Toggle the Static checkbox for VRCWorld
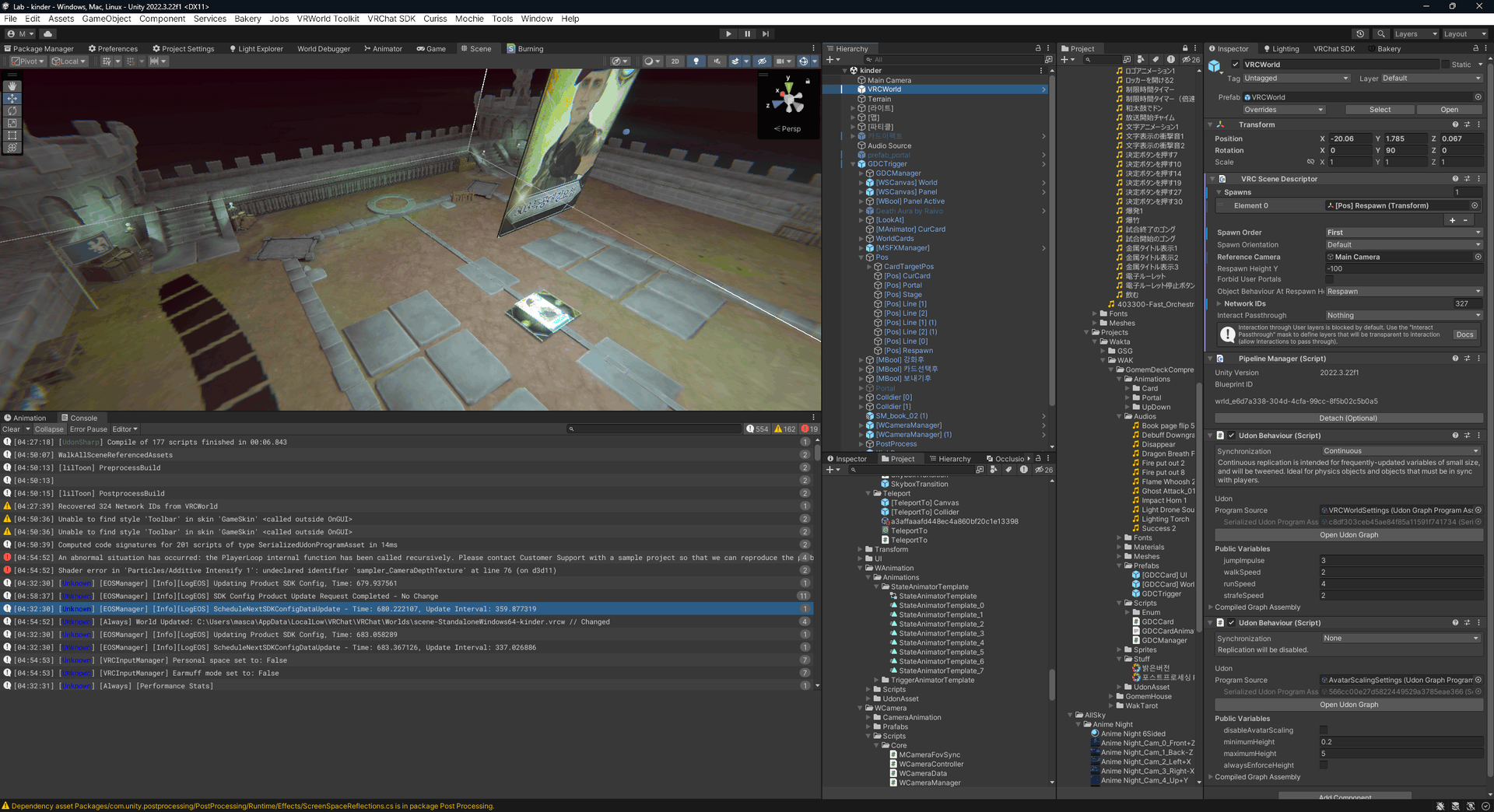This screenshot has height=812, width=1494. pyautogui.click(x=1445, y=65)
